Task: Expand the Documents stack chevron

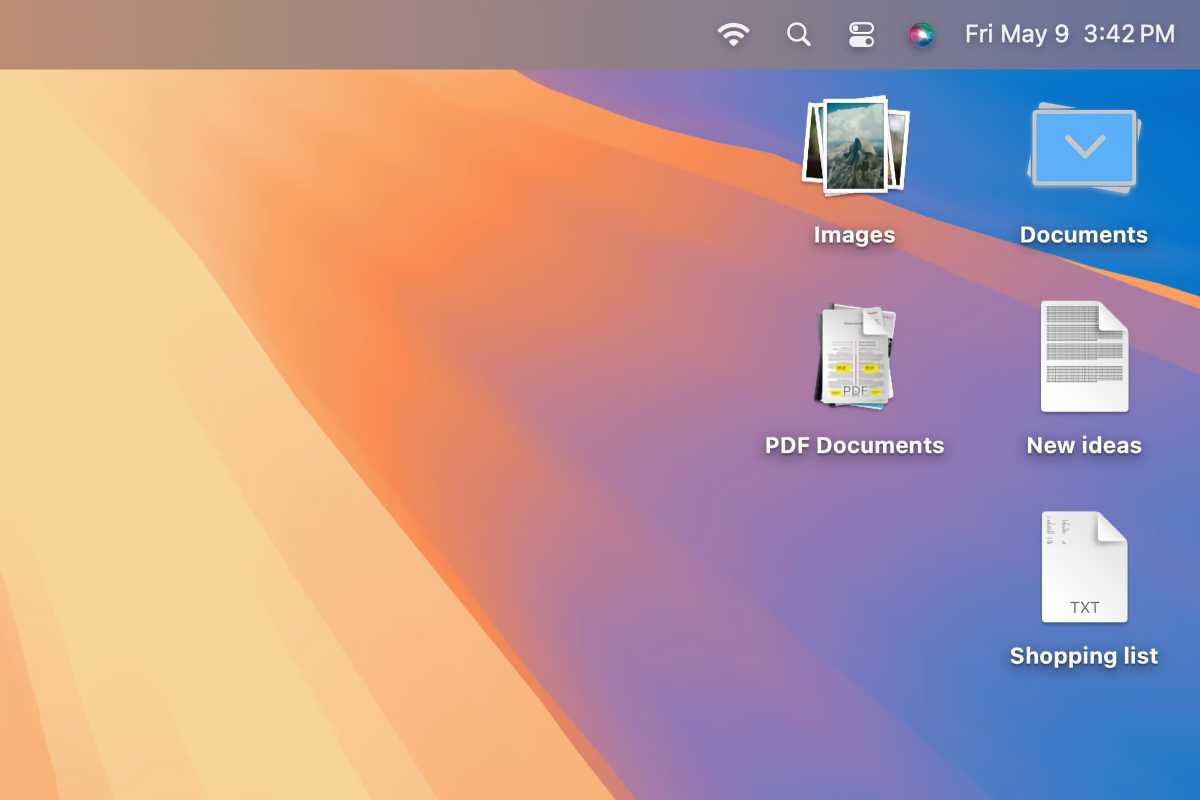Action: (1083, 146)
